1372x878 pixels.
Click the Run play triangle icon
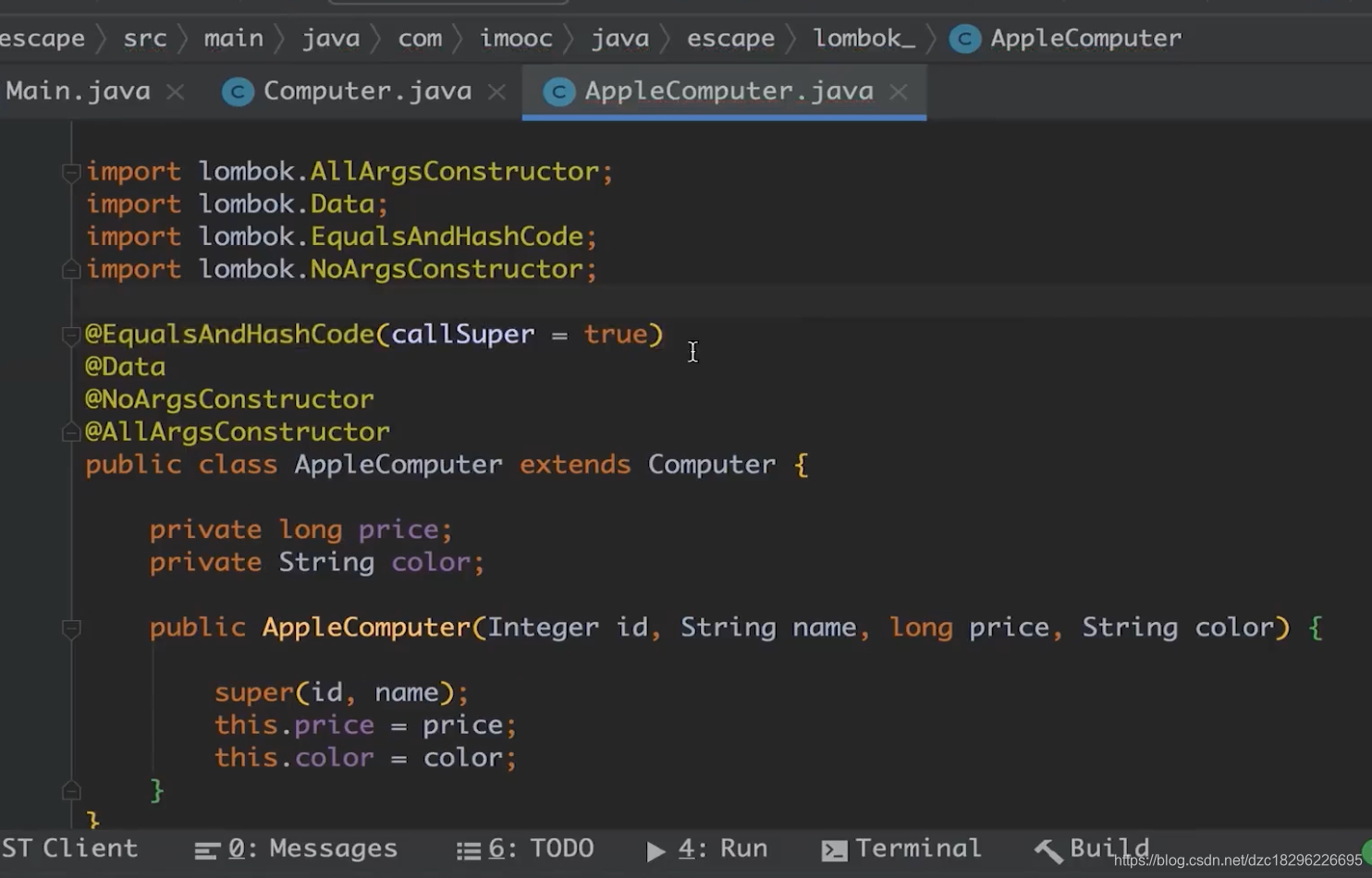coord(655,850)
